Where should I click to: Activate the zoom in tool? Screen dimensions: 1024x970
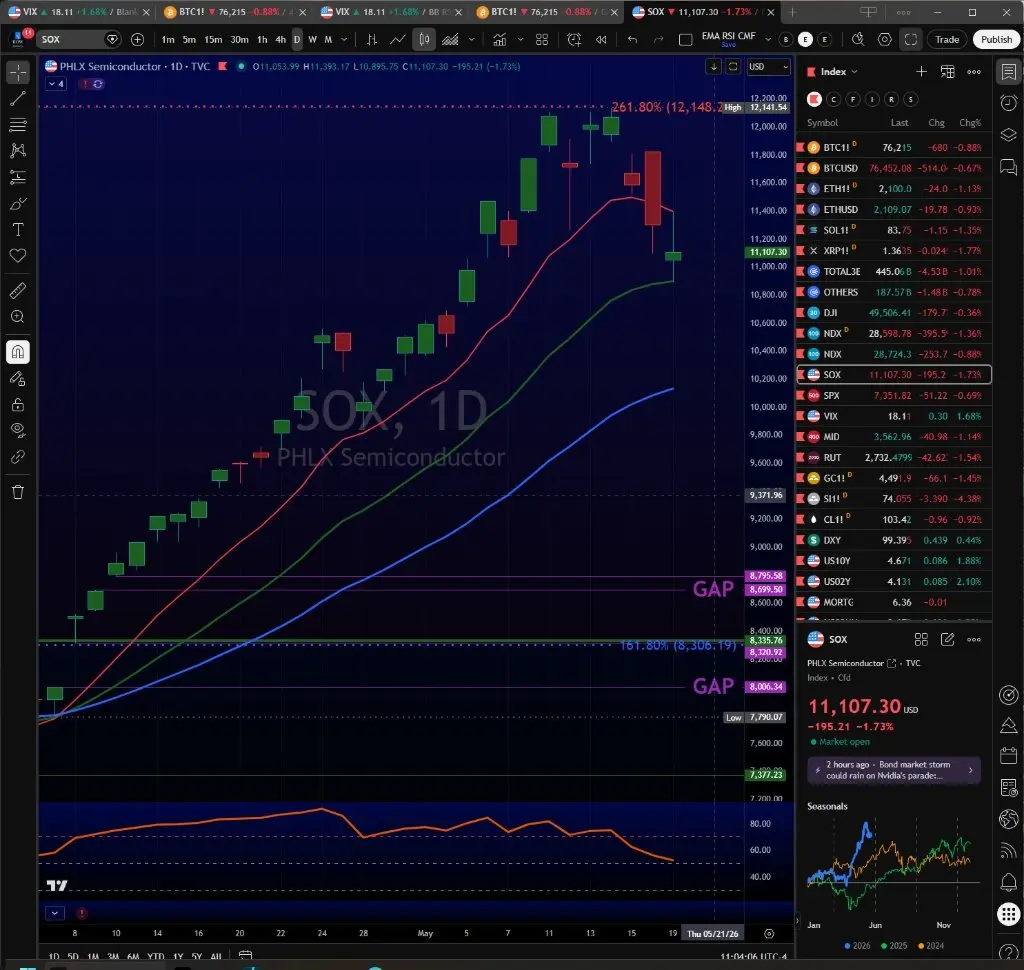click(18, 317)
